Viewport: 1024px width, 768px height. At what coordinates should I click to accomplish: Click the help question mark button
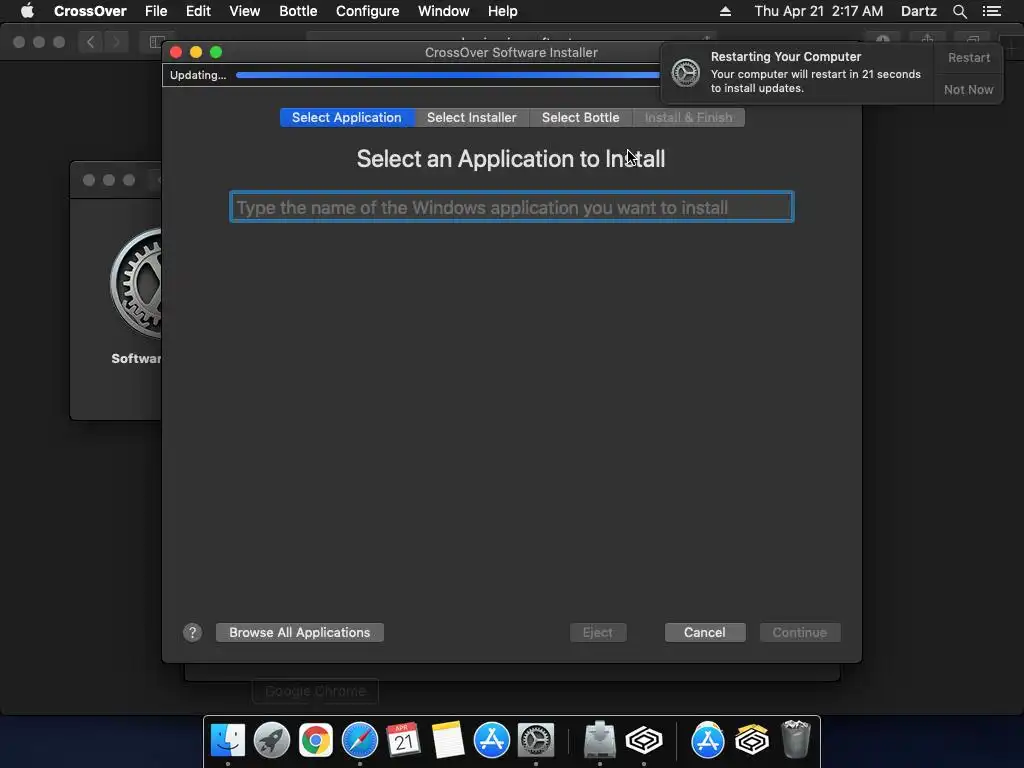coord(192,632)
